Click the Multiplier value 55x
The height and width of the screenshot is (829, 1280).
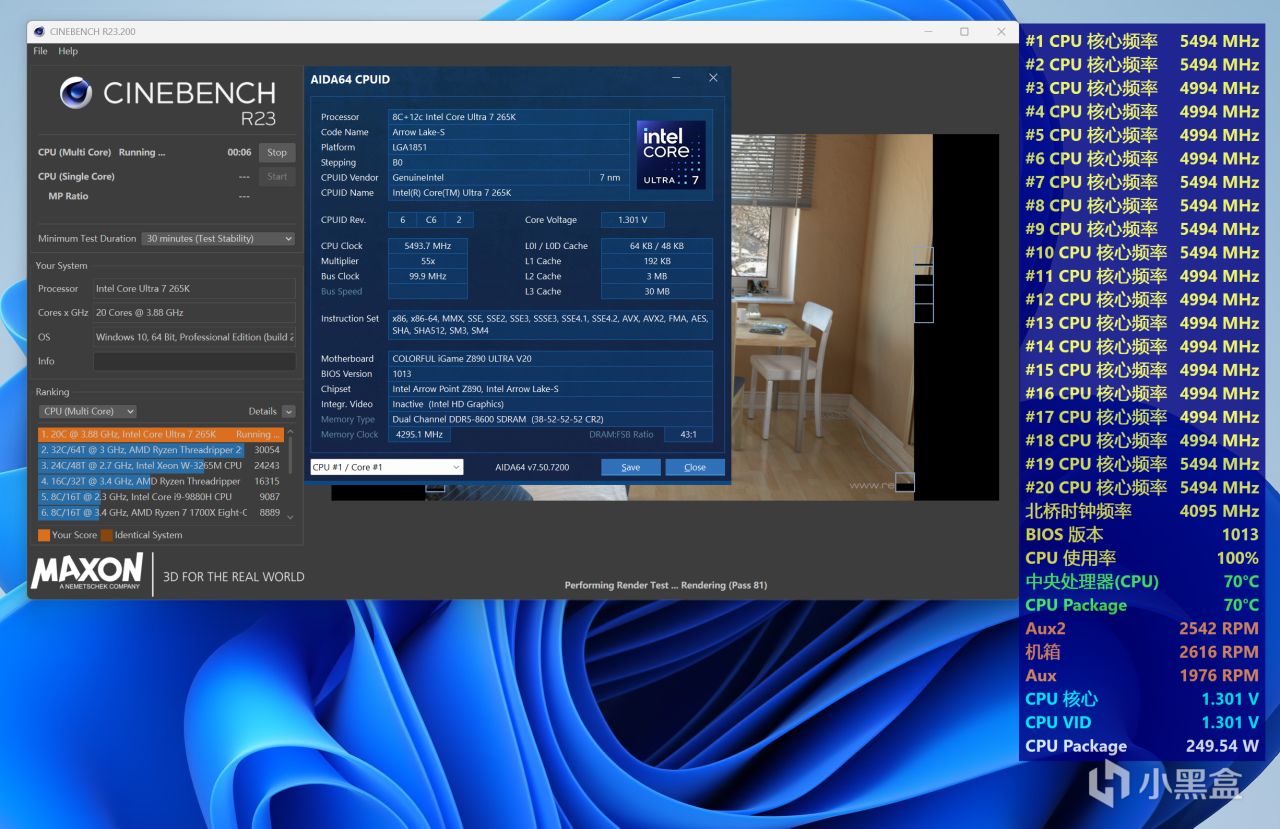tap(428, 261)
